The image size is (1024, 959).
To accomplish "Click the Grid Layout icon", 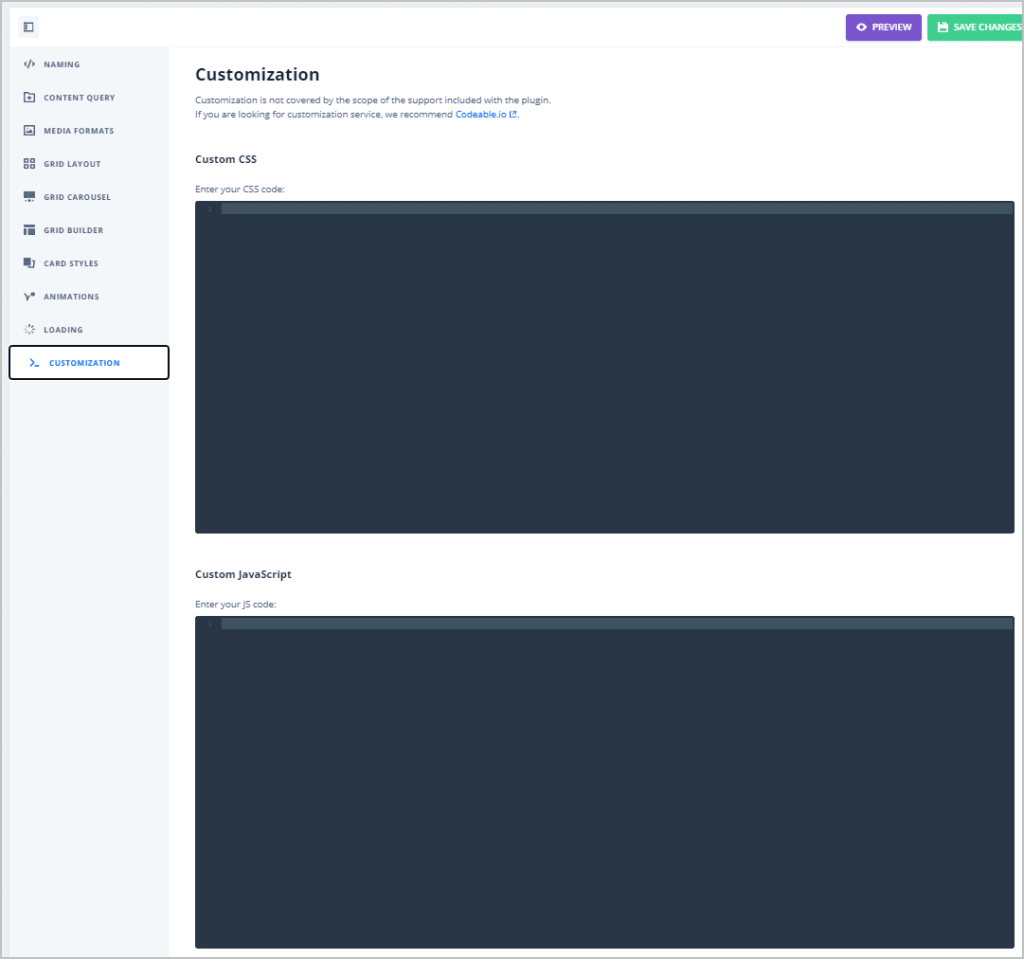I will [x=29, y=163].
